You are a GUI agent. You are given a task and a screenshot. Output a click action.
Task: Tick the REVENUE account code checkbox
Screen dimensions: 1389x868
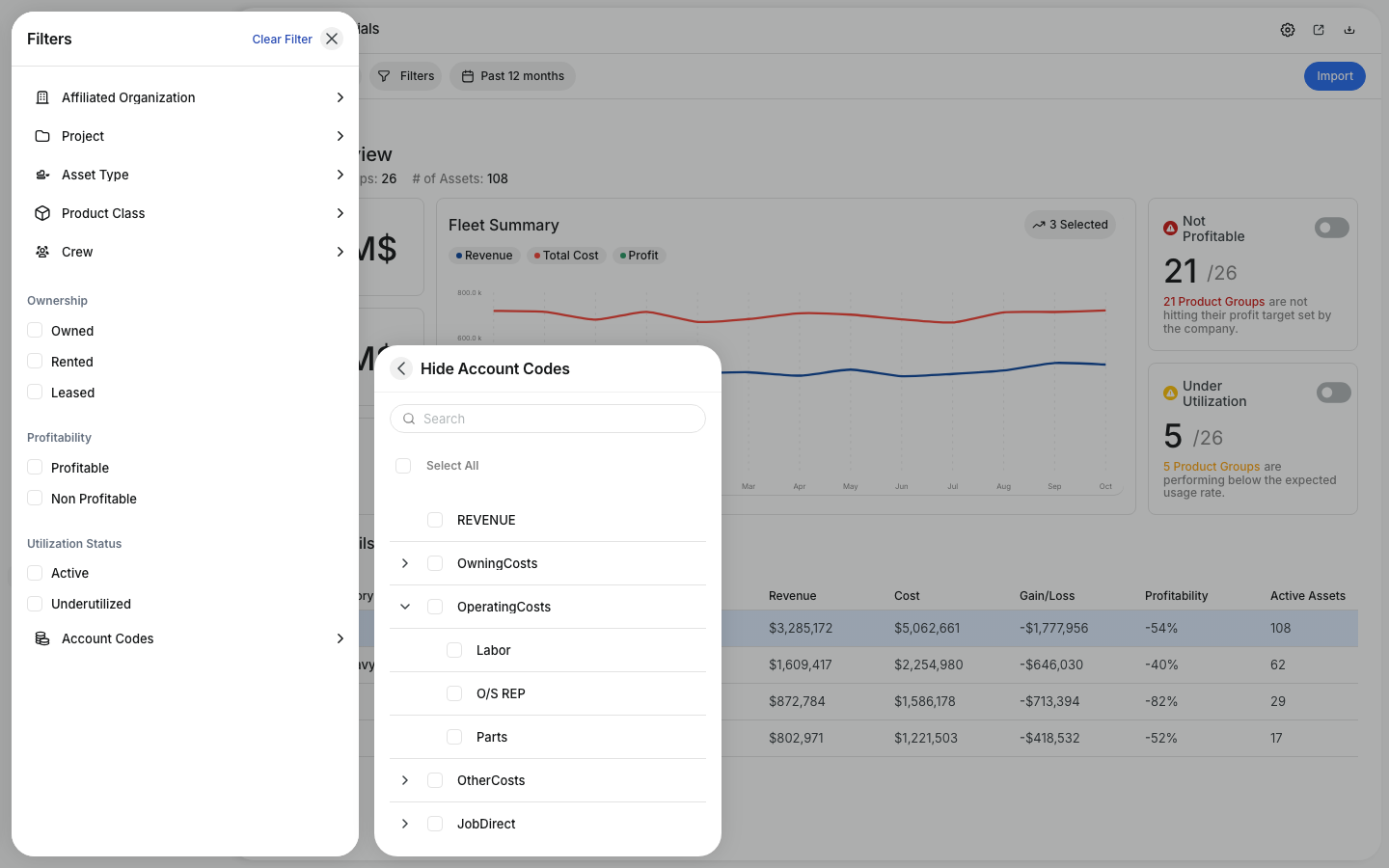click(435, 520)
